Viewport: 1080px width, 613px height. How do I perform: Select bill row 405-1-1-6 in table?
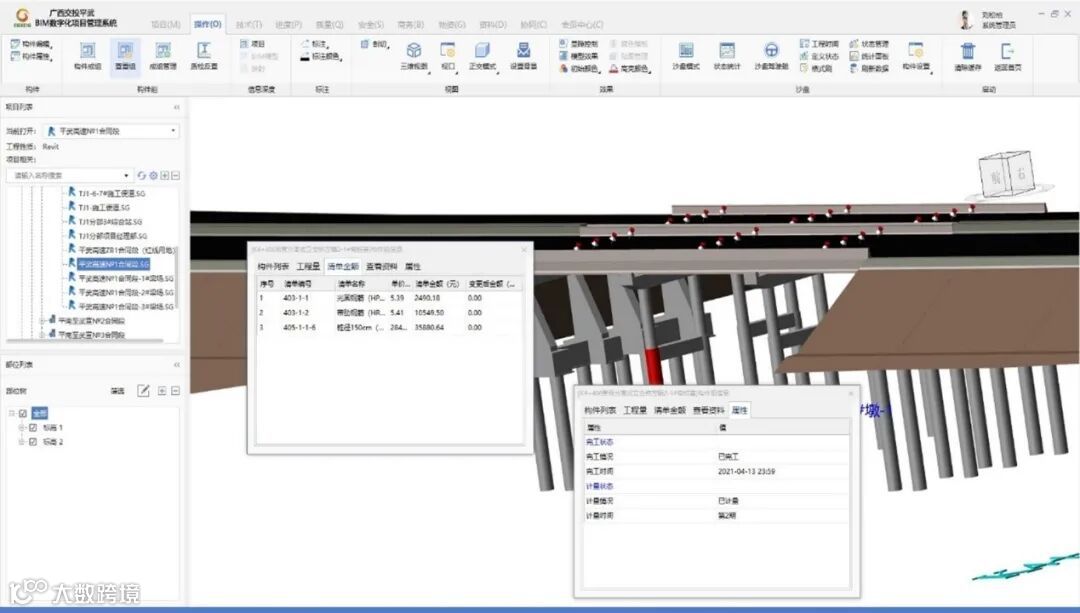pos(389,327)
